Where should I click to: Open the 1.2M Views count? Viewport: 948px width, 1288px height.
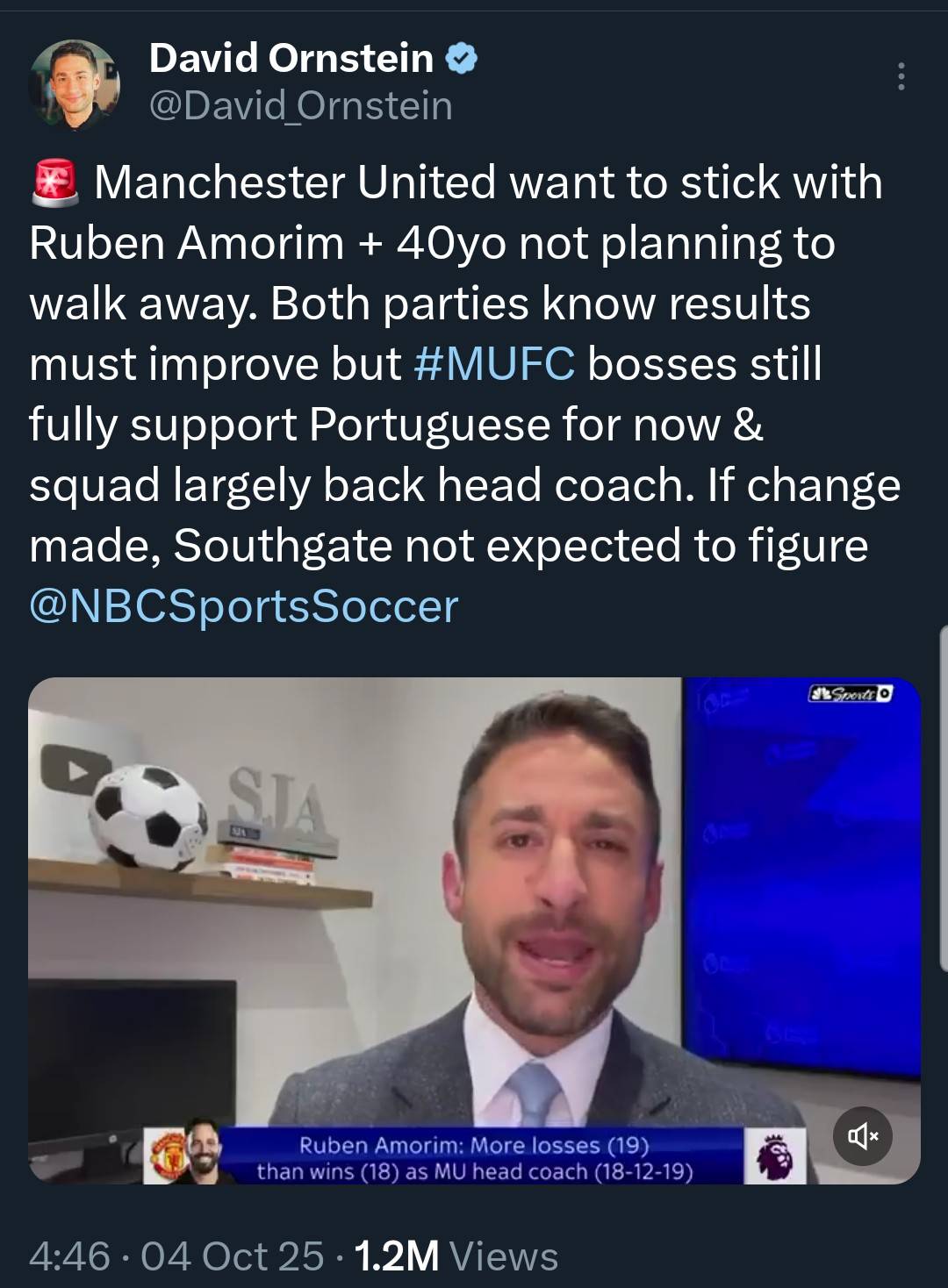(x=456, y=1256)
